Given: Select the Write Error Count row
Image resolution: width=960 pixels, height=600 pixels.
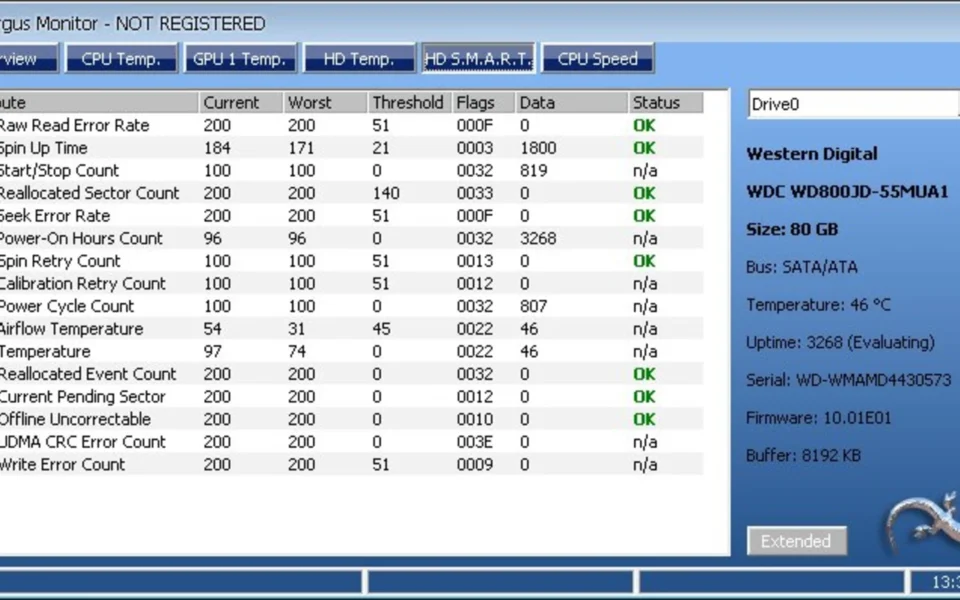Looking at the screenshot, I should [x=351, y=465].
